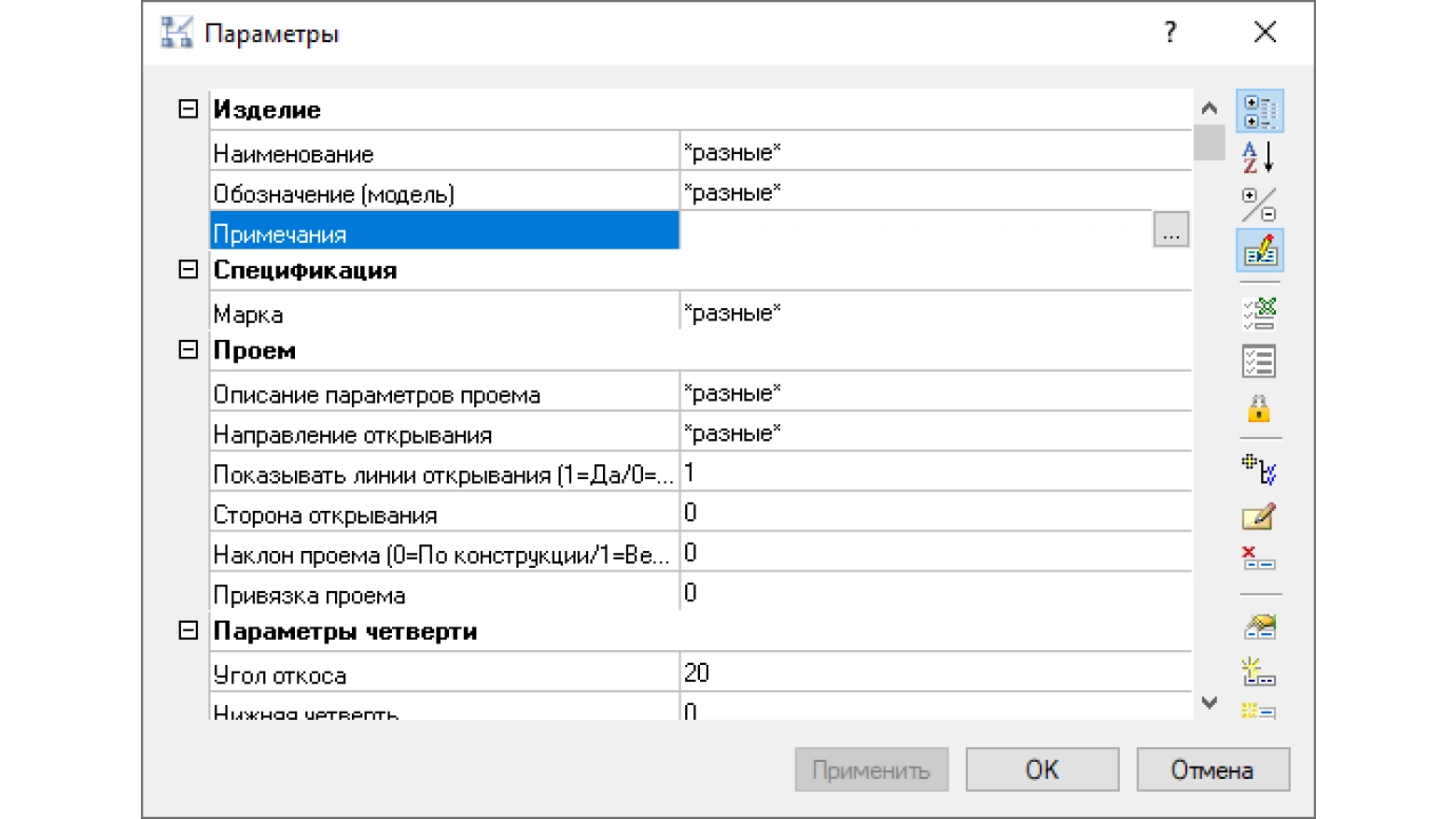Select the Марка parameter row
This screenshot has width=1456, height=819.
(x=701, y=314)
